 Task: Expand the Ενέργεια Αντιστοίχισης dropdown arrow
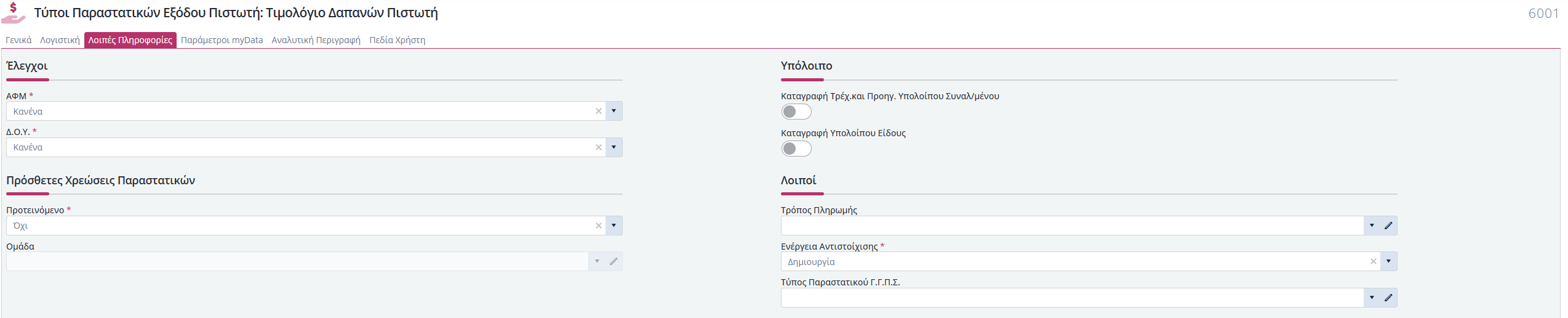[1388, 261]
